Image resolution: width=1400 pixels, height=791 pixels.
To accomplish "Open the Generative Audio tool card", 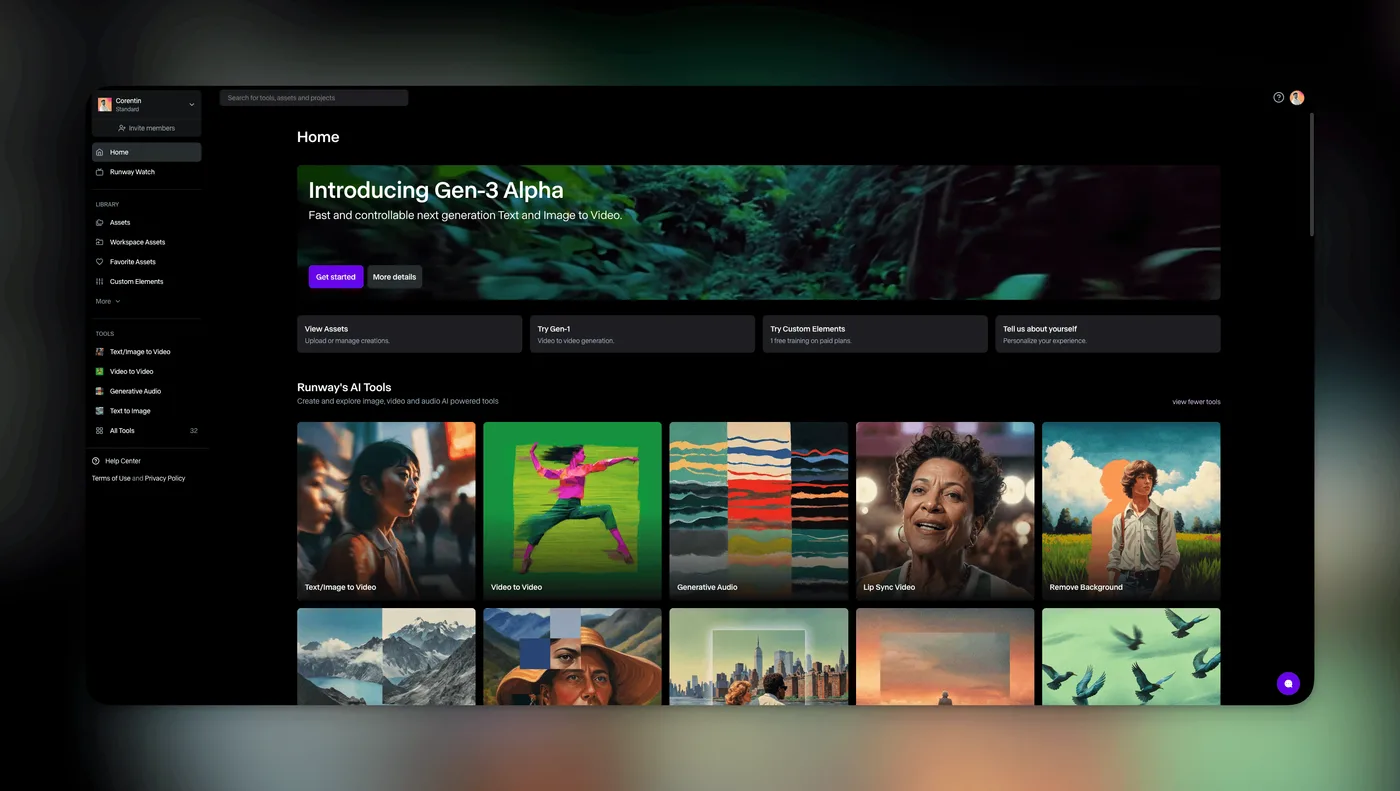I will (x=759, y=511).
